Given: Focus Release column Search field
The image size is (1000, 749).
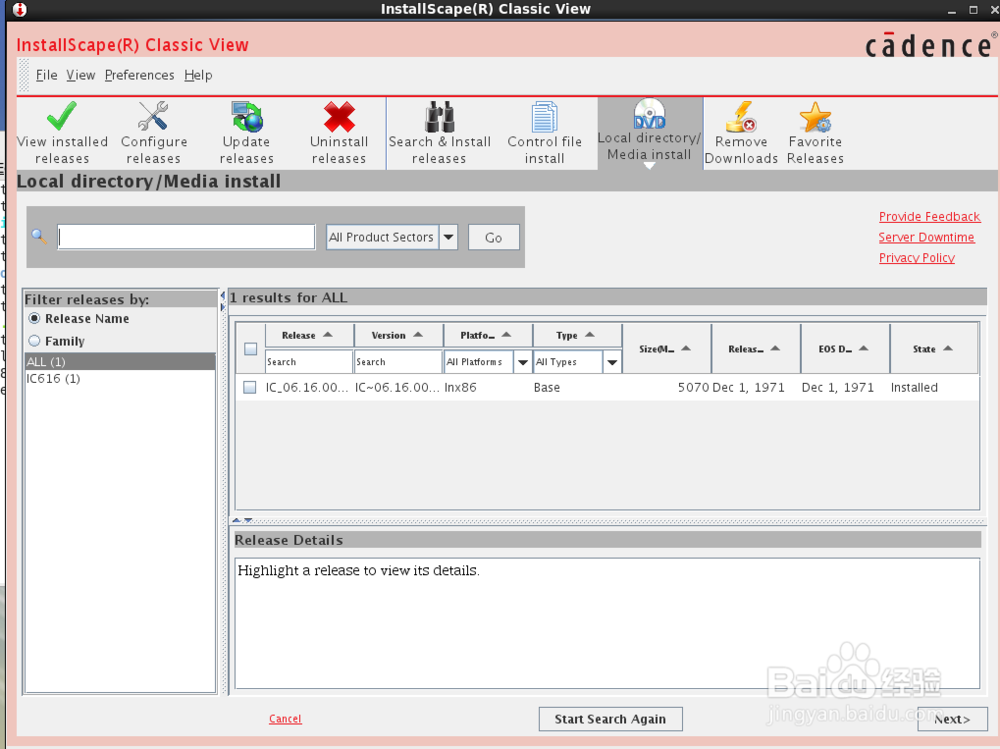Looking at the screenshot, I should tap(309, 362).
